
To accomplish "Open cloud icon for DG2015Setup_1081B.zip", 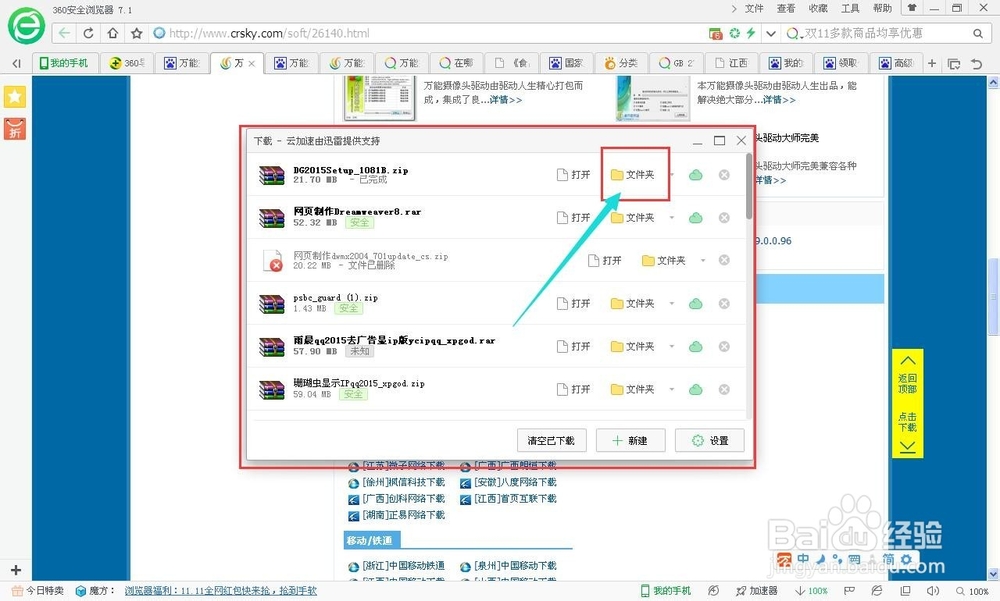I will 696,175.
